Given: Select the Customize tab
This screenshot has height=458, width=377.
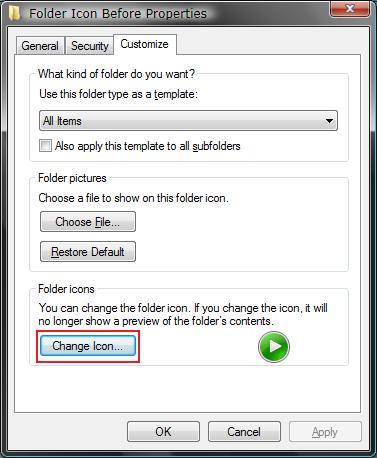Looking at the screenshot, I should click(145, 44).
